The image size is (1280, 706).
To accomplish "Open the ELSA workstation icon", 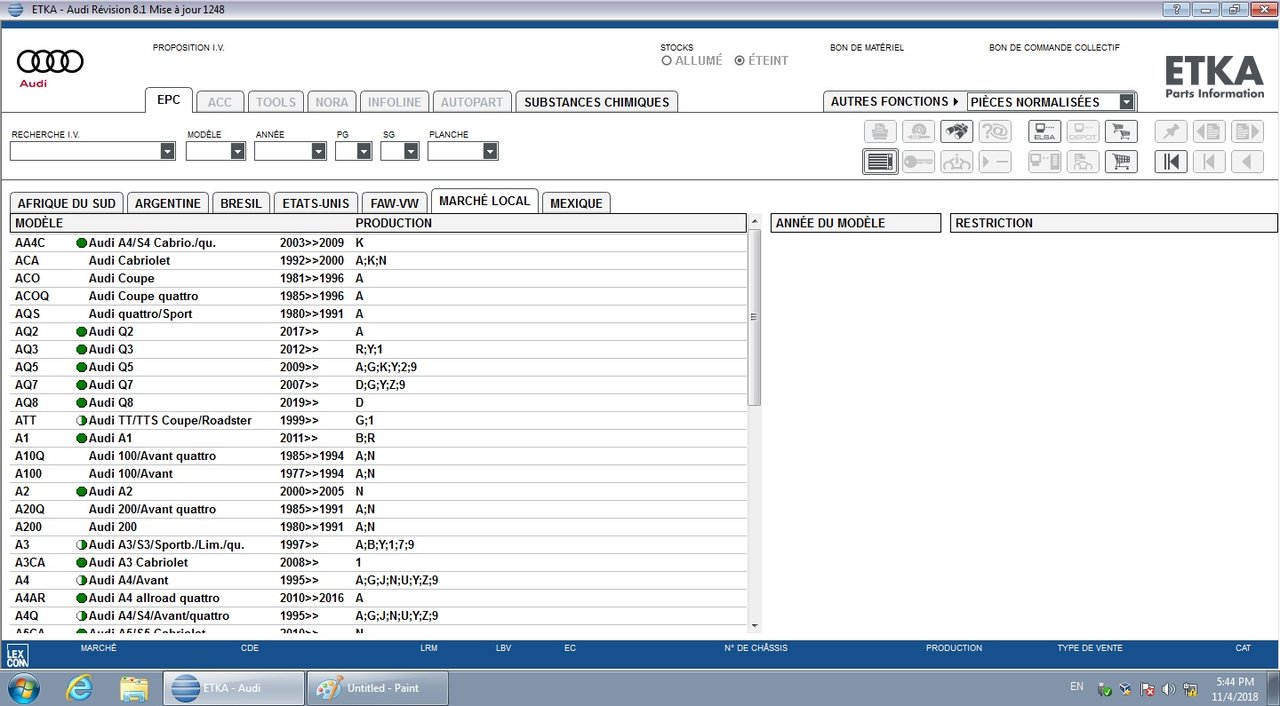I will [1044, 131].
